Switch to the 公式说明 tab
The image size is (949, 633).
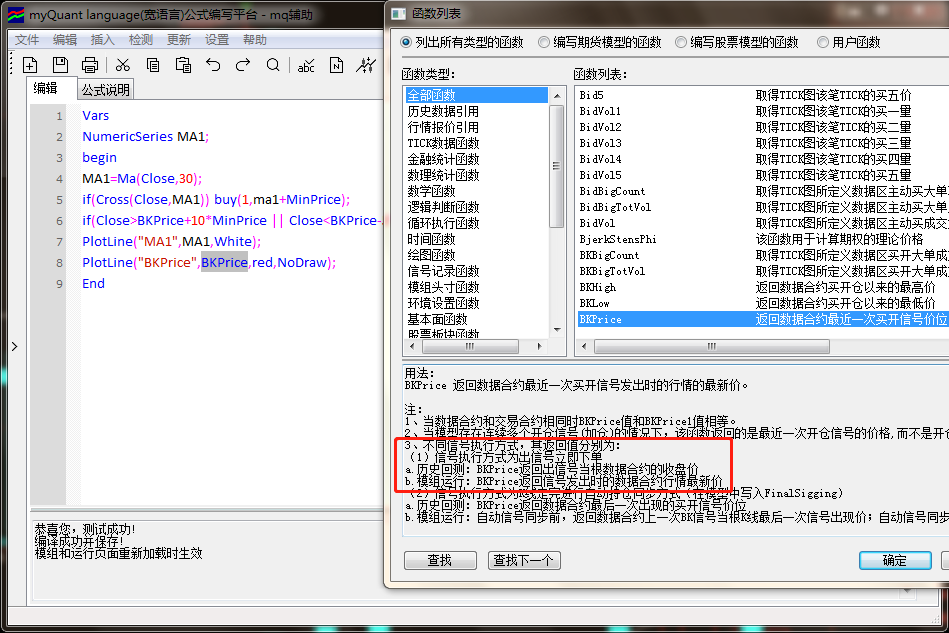coord(105,89)
